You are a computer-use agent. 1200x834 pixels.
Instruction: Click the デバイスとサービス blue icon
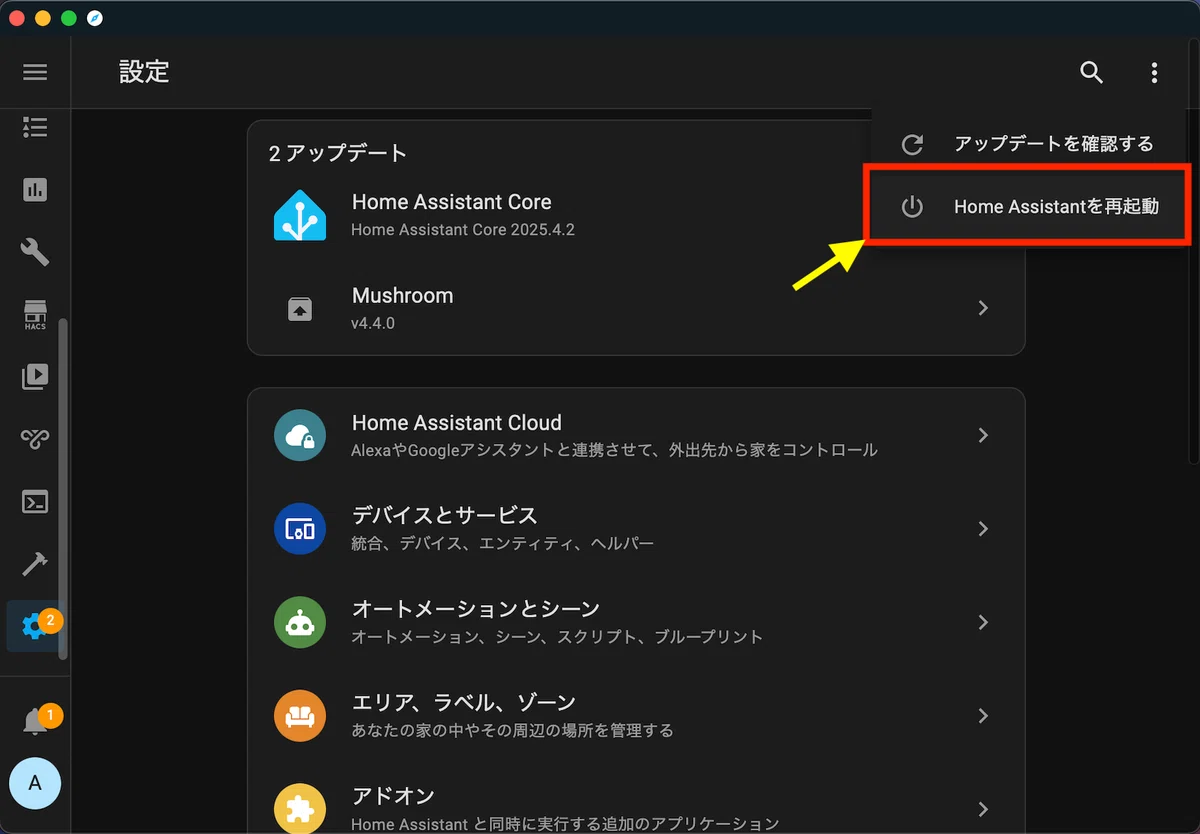(x=300, y=529)
